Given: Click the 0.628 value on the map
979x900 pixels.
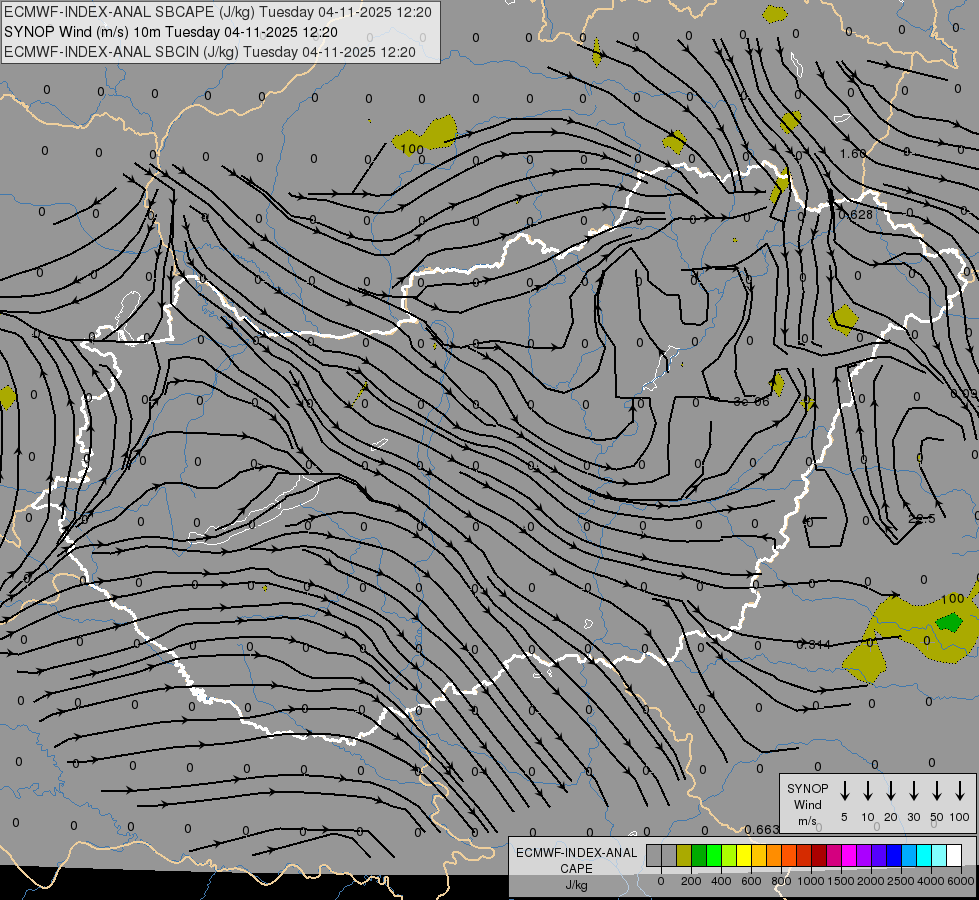Looking at the screenshot, I should coord(855,215).
